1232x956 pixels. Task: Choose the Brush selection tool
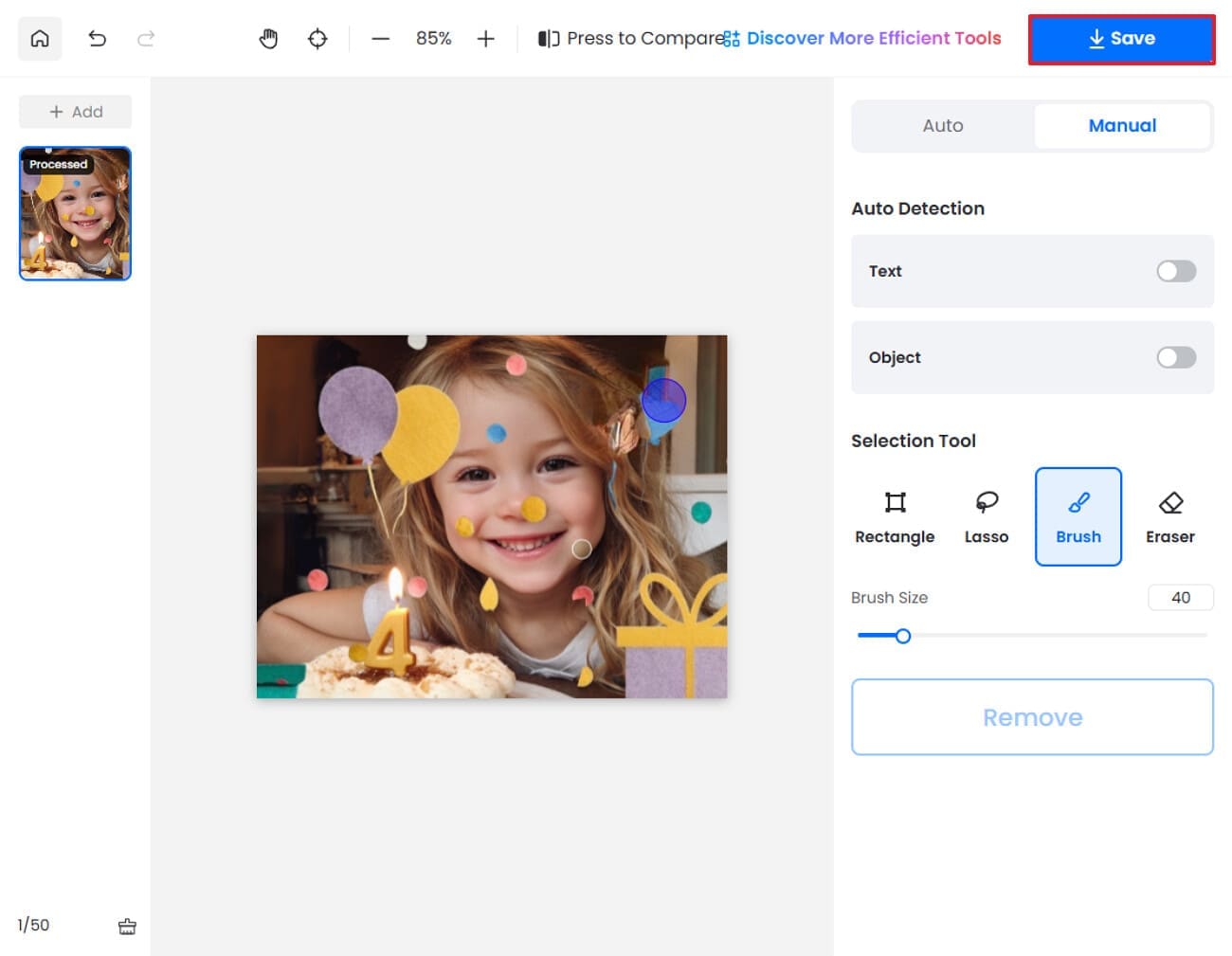1078,517
